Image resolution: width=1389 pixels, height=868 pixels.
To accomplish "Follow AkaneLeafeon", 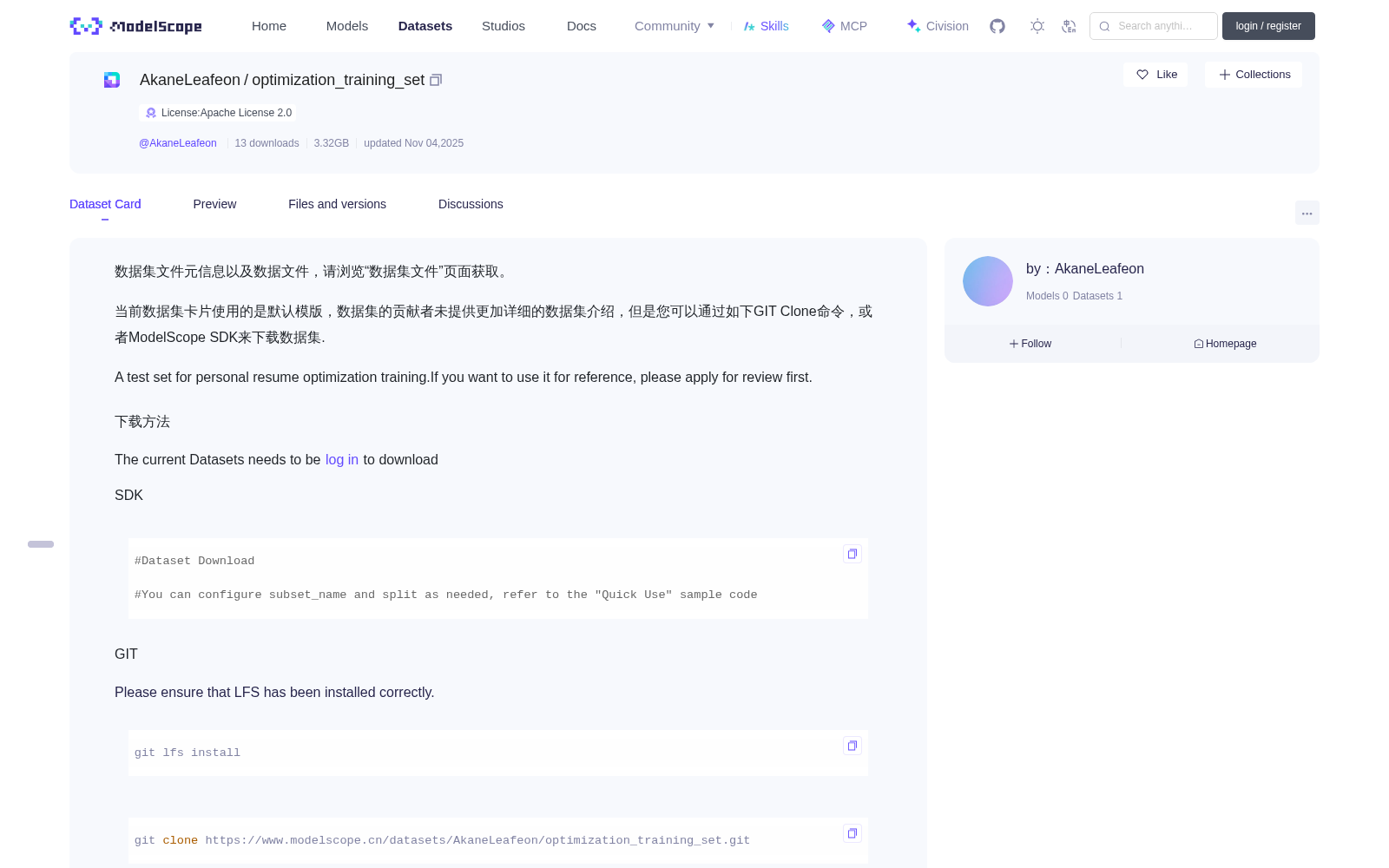I will point(1030,344).
